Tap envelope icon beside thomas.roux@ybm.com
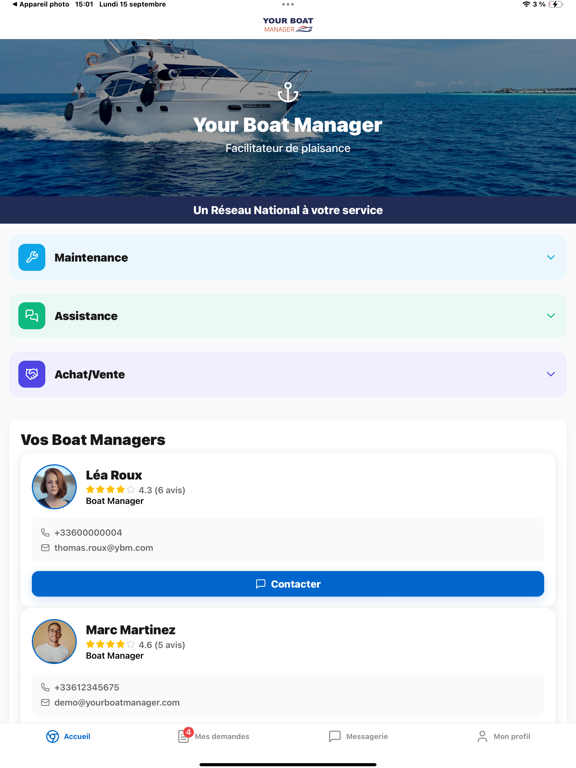576x768 pixels. (x=45, y=548)
